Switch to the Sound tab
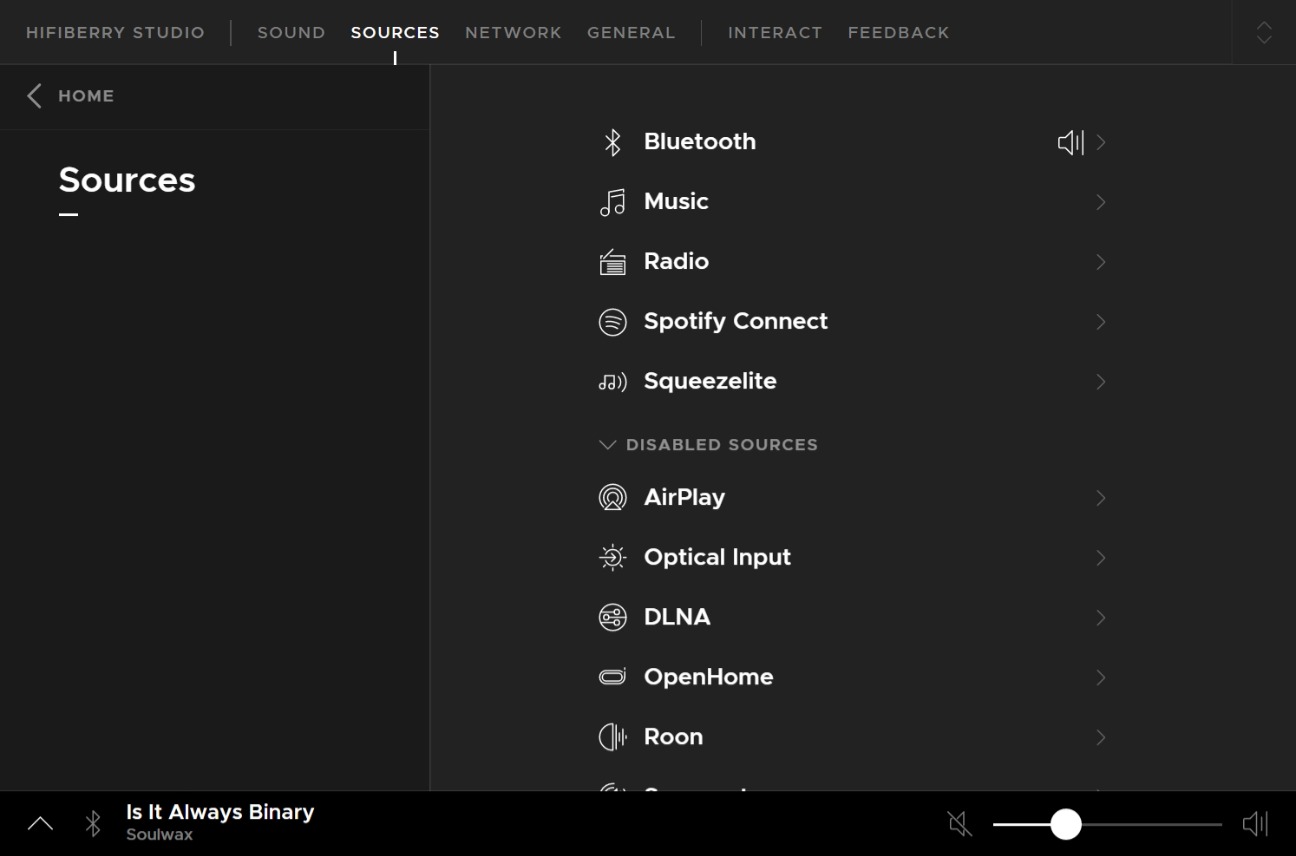This screenshot has height=856, width=1296. [x=291, y=32]
